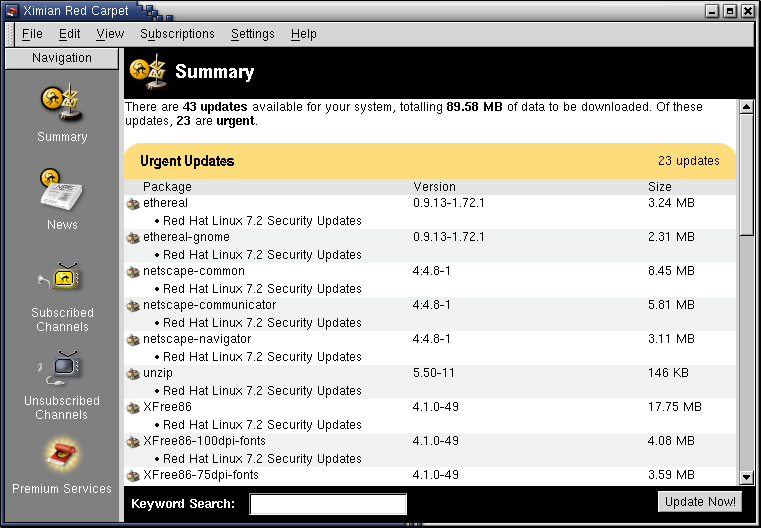Open the Unsubscribed Channels TV icon

point(60,367)
